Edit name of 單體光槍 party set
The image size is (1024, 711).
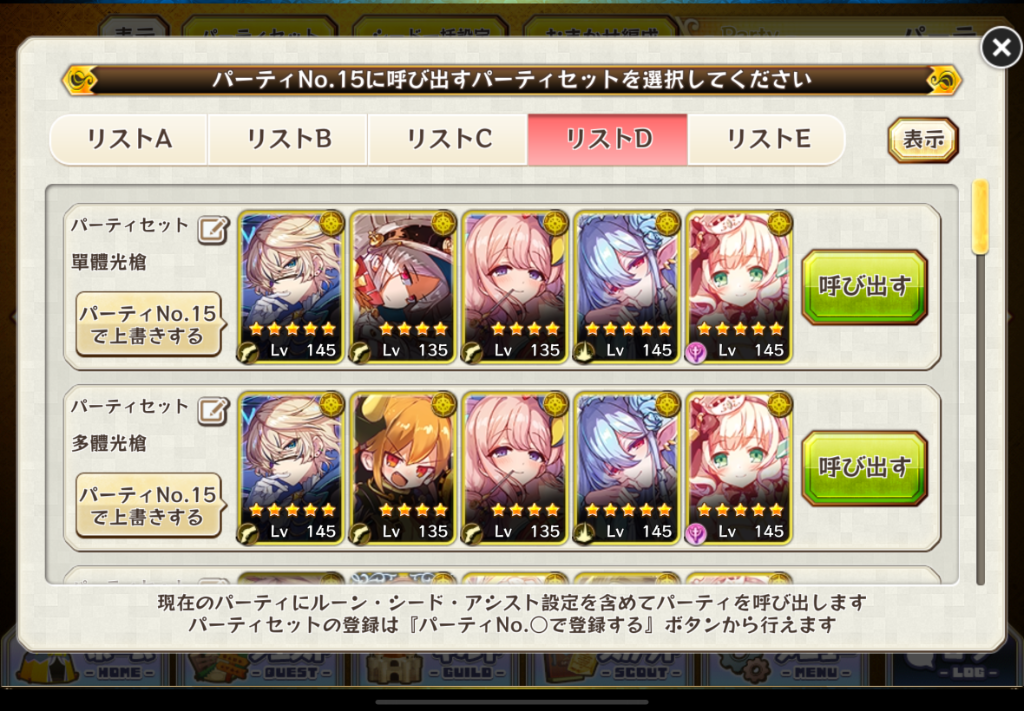coord(214,230)
